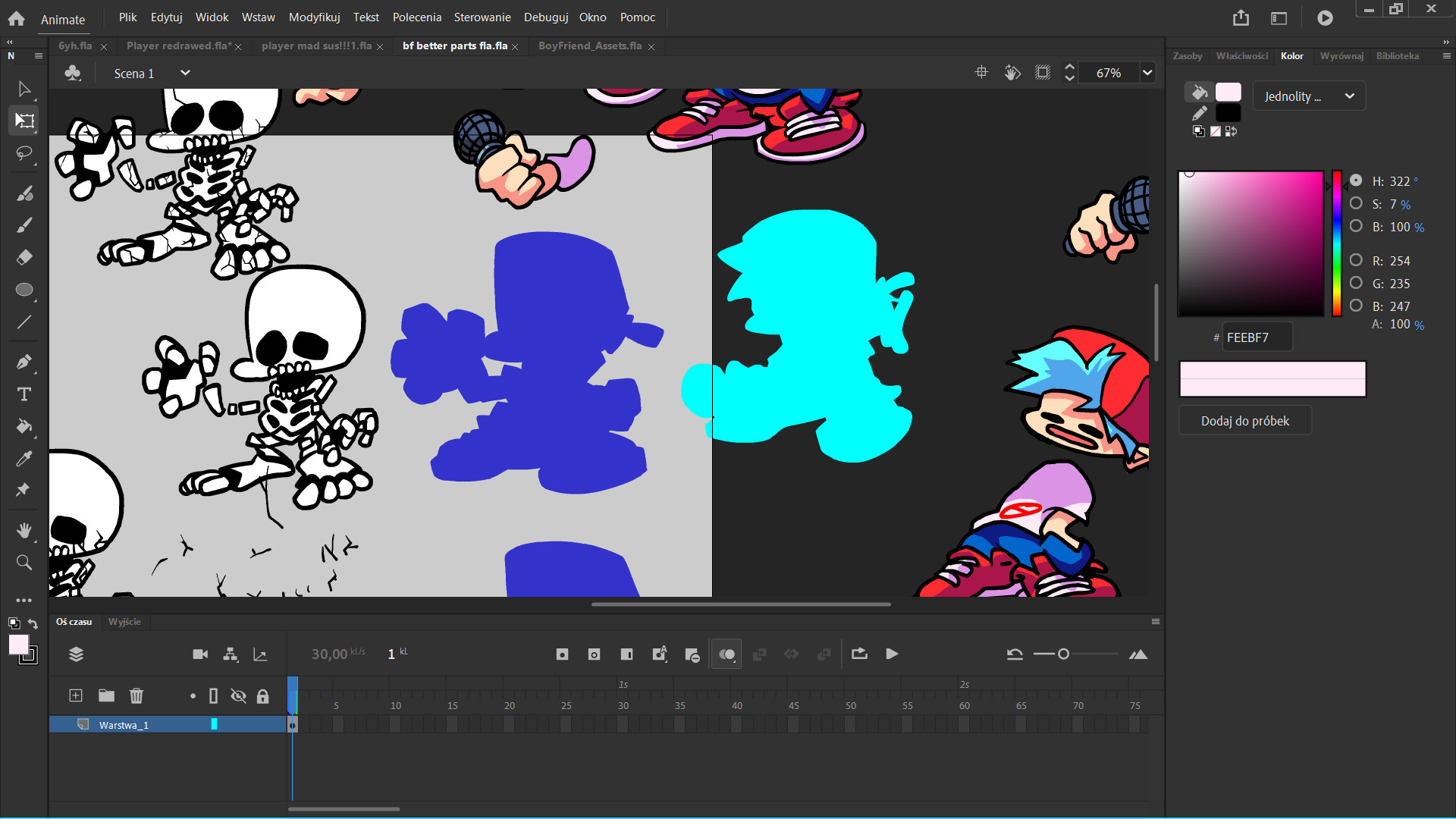
Task: Open the tools panel options menu
Action: [39, 56]
